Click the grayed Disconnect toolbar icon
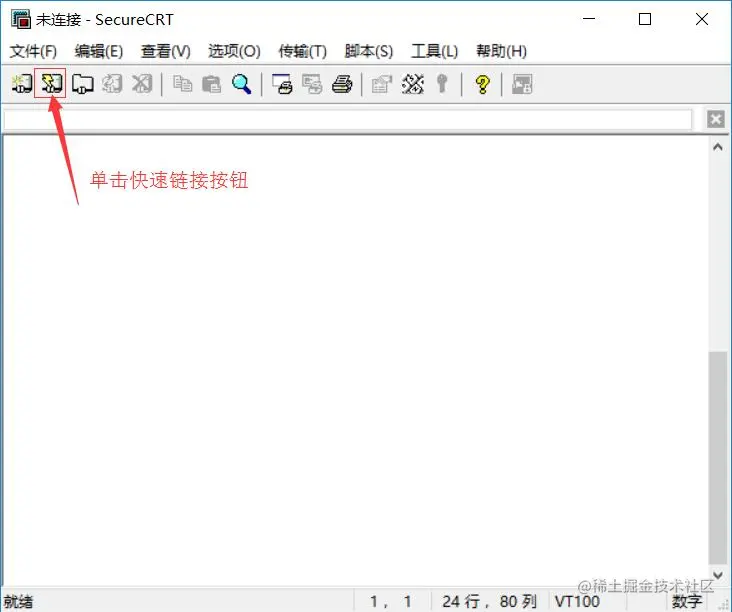This screenshot has height=612, width=732. tap(142, 84)
